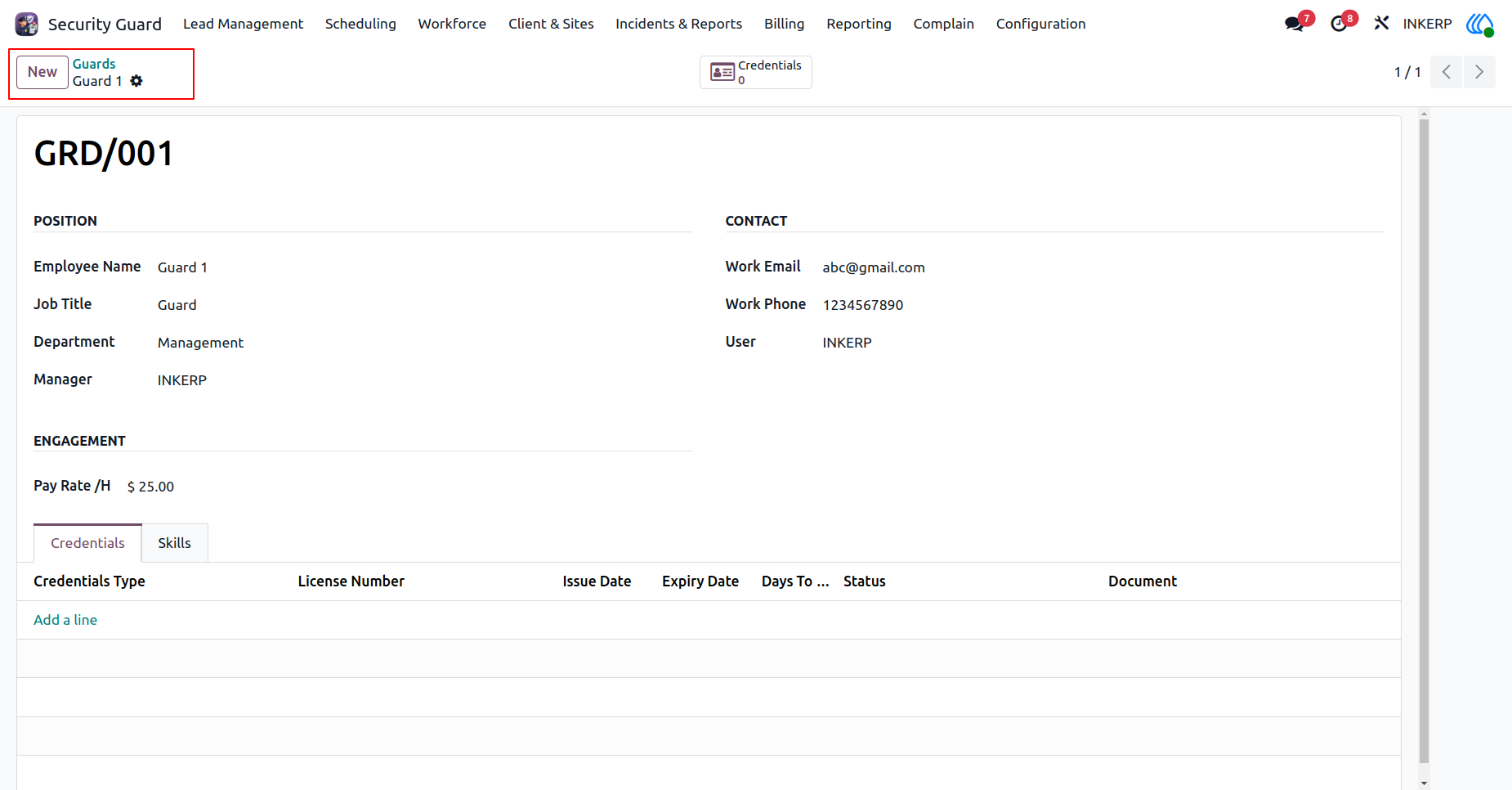This screenshot has height=790, width=1512.
Task: Click Status column header
Action: click(x=865, y=581)
